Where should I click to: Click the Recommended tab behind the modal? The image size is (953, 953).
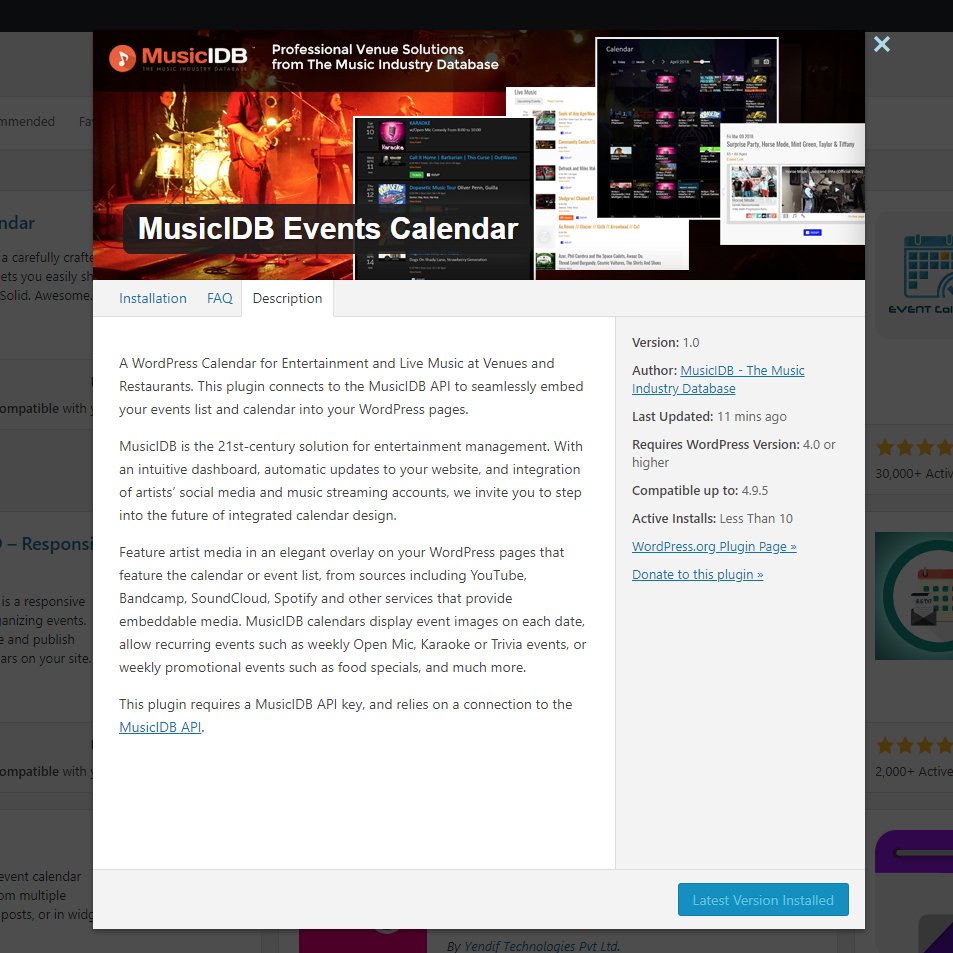coord(27,122)
